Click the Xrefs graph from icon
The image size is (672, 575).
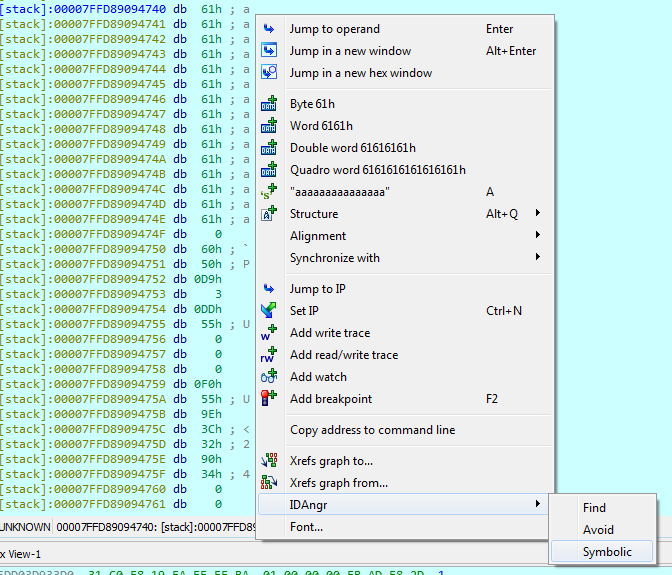(269, 482)
